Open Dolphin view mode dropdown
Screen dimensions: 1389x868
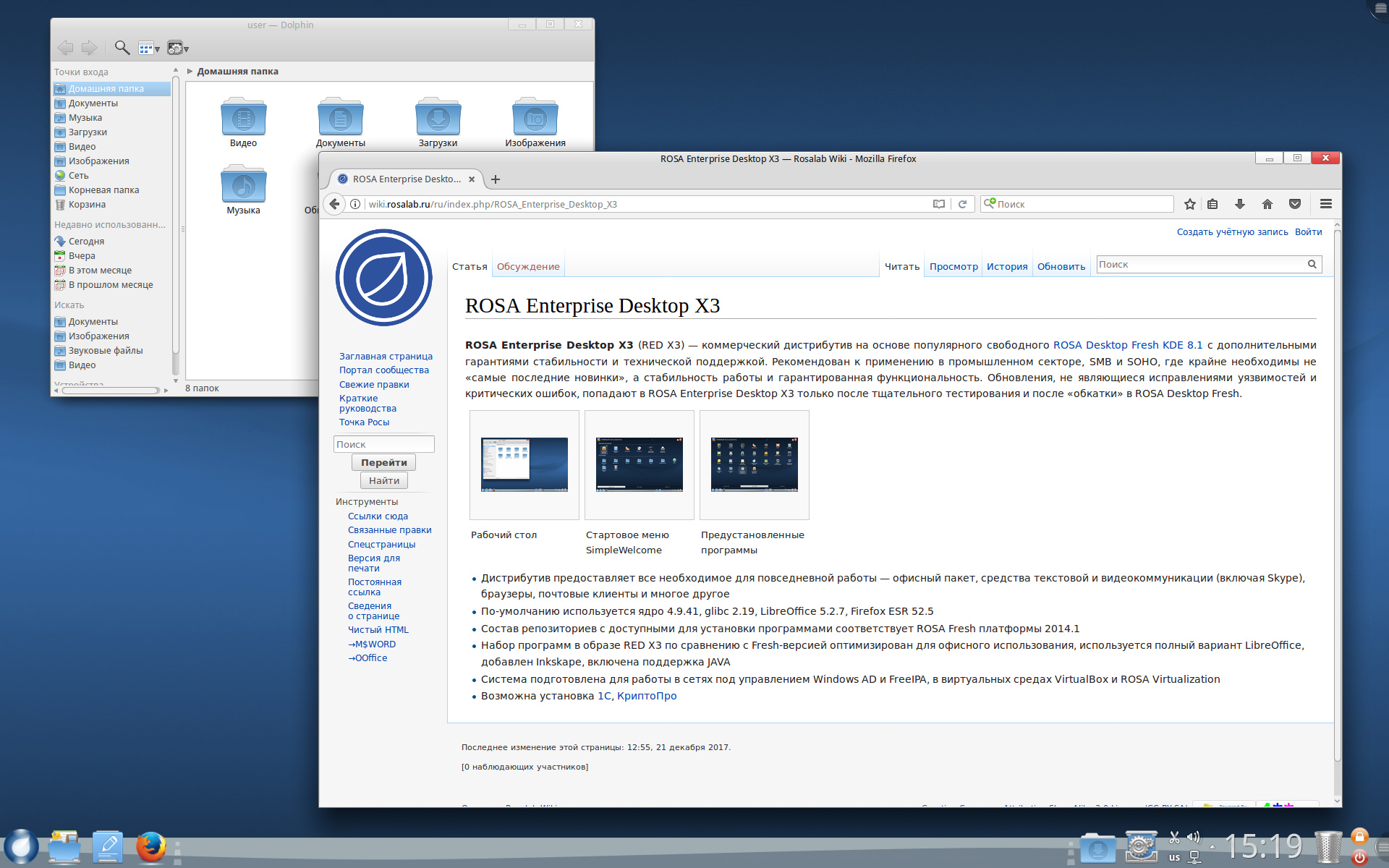148,48
